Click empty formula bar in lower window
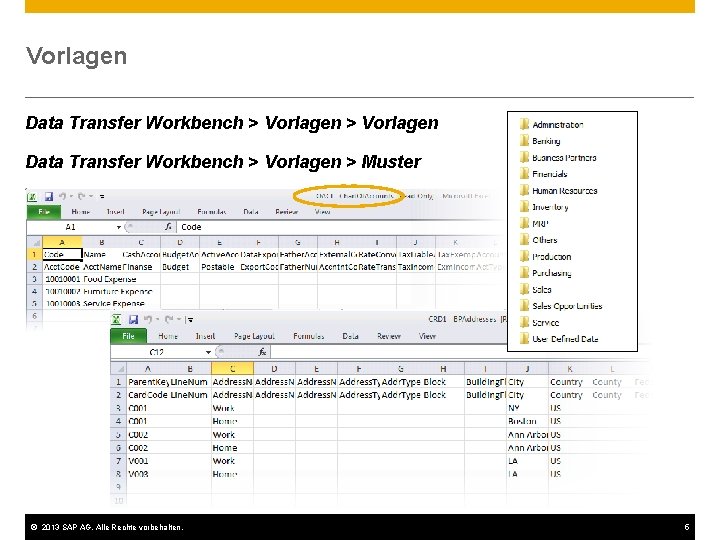 click(388, 352)
